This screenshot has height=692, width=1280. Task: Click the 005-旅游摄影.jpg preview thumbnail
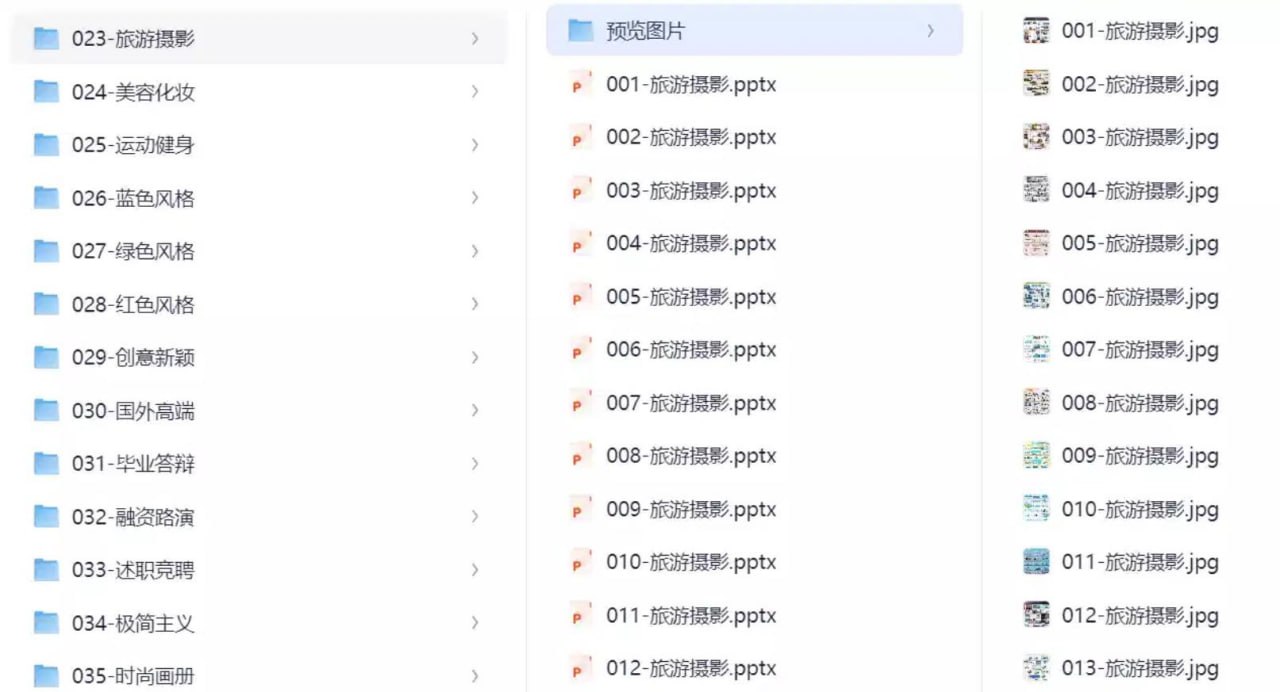tap(1037, 243)
